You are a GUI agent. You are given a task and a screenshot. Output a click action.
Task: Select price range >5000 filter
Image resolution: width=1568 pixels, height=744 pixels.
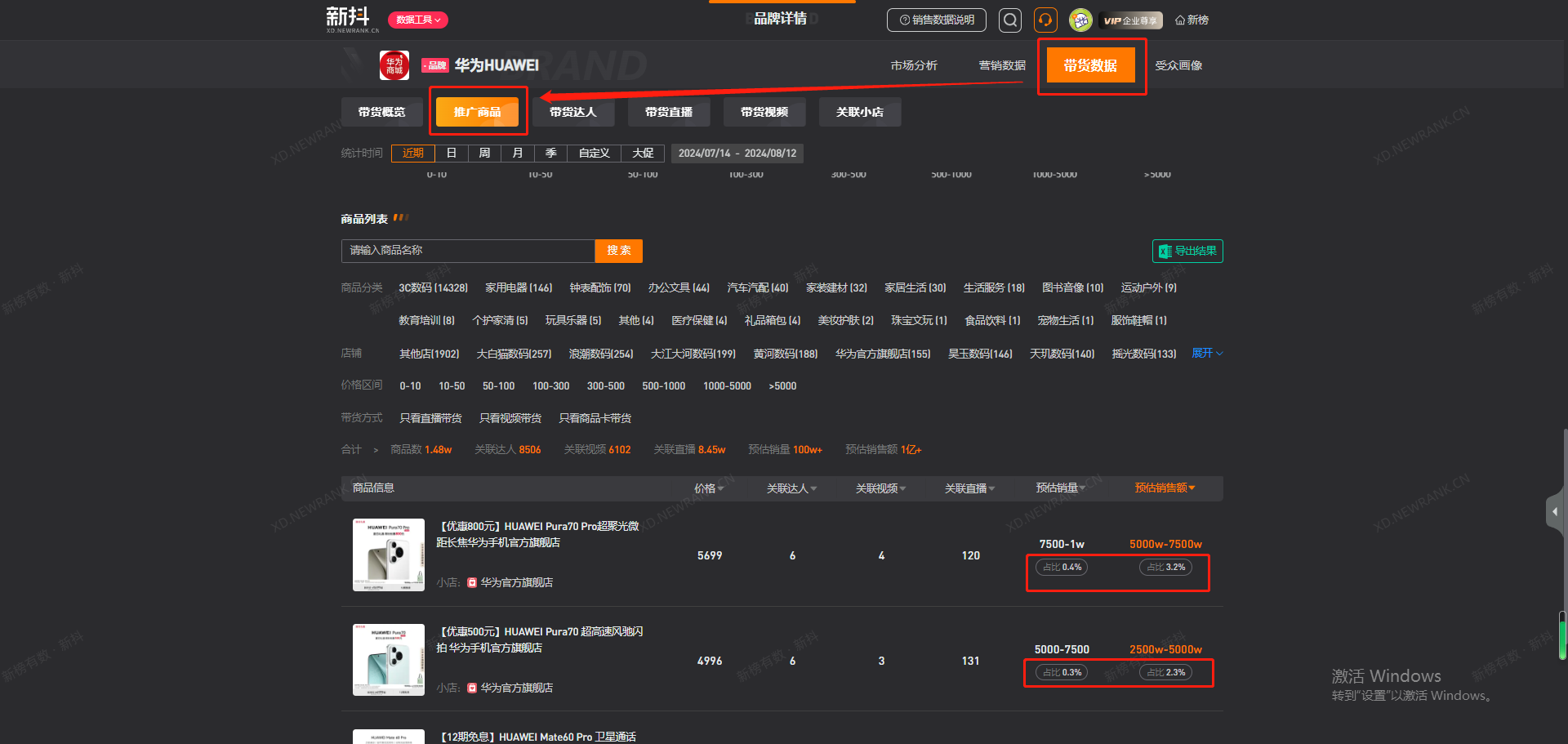782,386
